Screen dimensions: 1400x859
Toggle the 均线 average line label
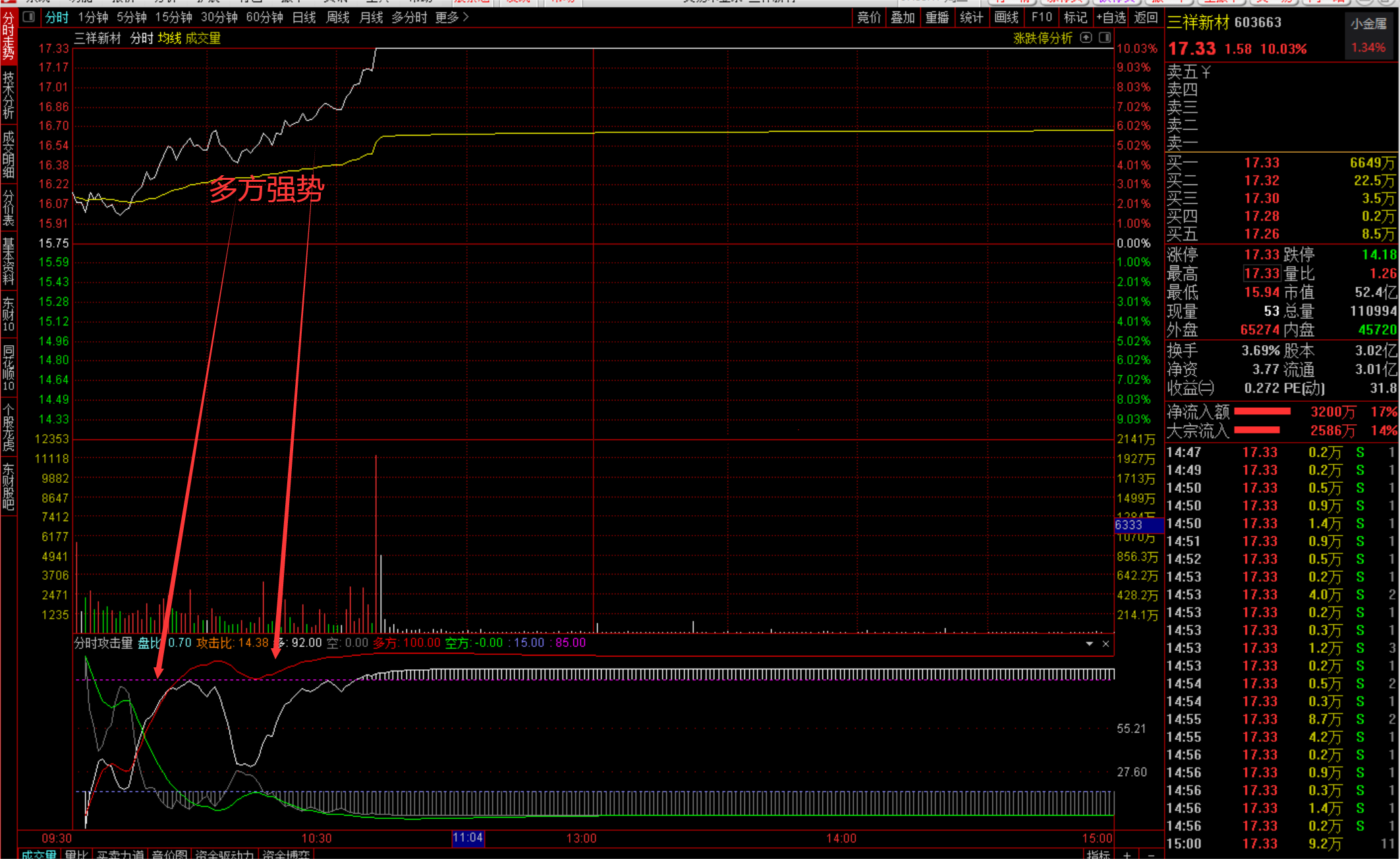point(169,38)
